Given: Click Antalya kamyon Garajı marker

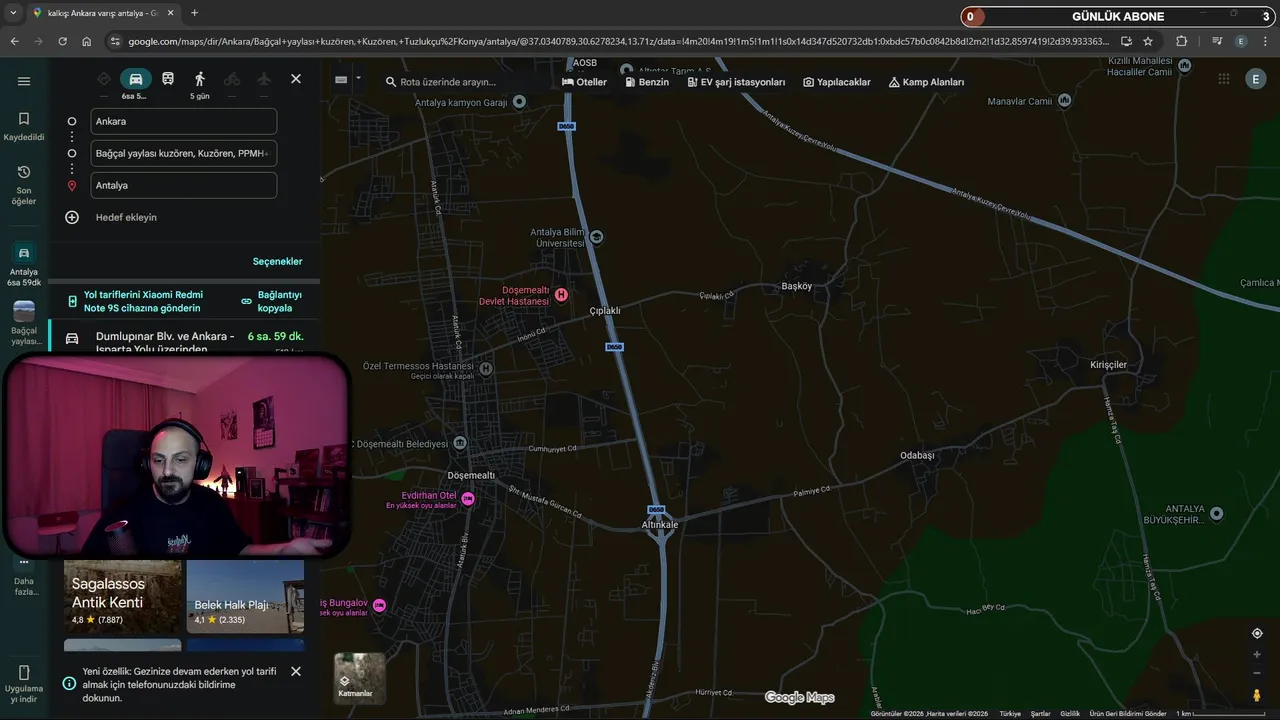Looking at the screenshot, I should pyautogui.click(x=518, y=102).
